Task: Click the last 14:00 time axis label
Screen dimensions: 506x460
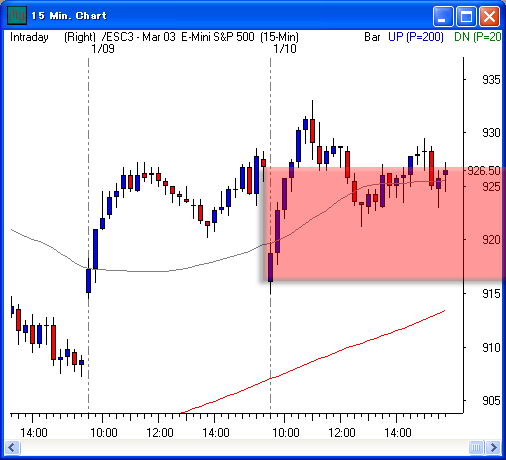Action: (x=398, y=433)
